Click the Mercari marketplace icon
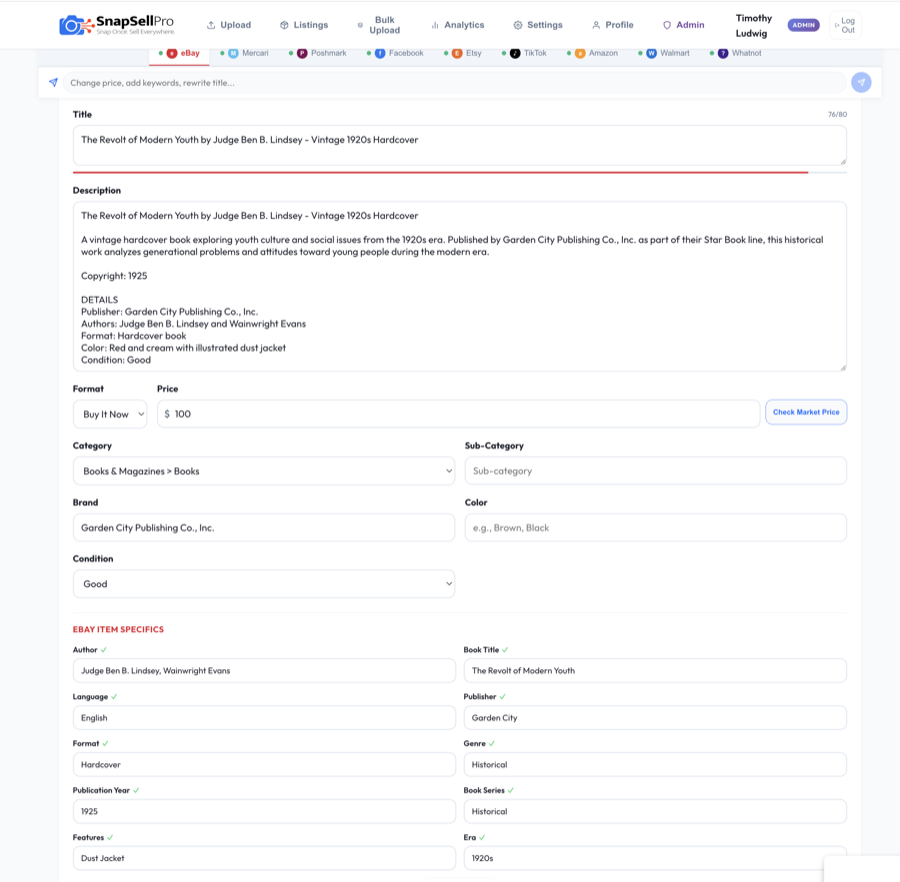Image resolution: width=900 pixels, height=882 pixels. [x=233, y=53]
